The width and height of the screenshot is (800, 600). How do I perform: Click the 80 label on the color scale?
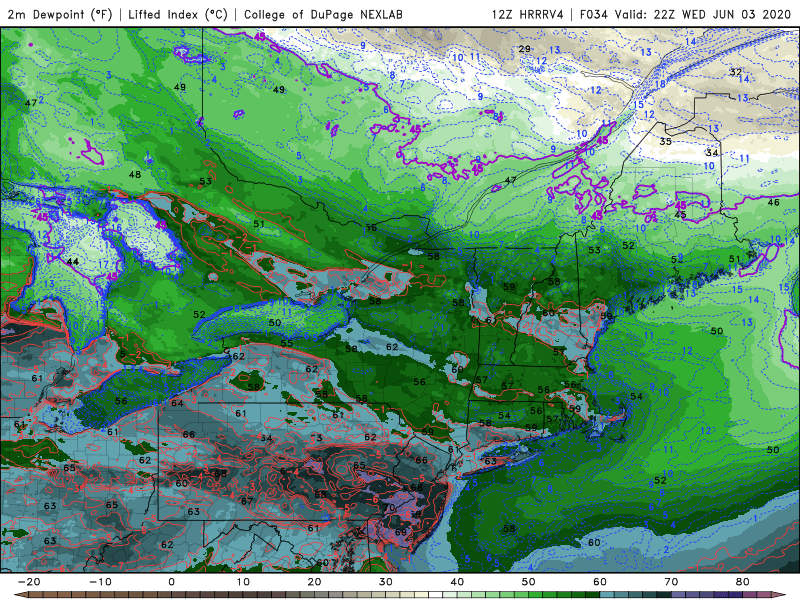tap(743, 582)
